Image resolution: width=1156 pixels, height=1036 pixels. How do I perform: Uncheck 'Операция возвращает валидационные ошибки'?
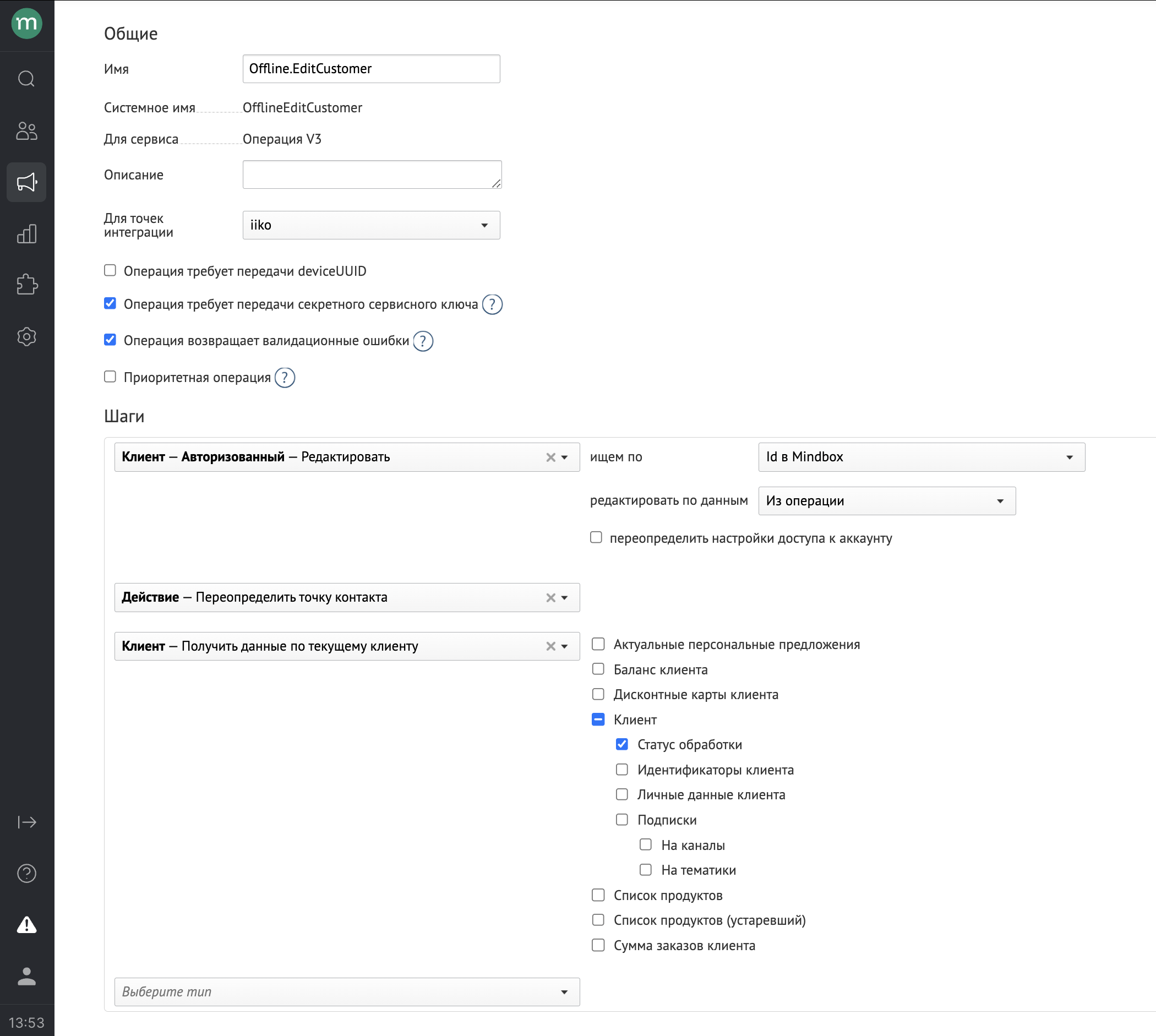(110, 340)
